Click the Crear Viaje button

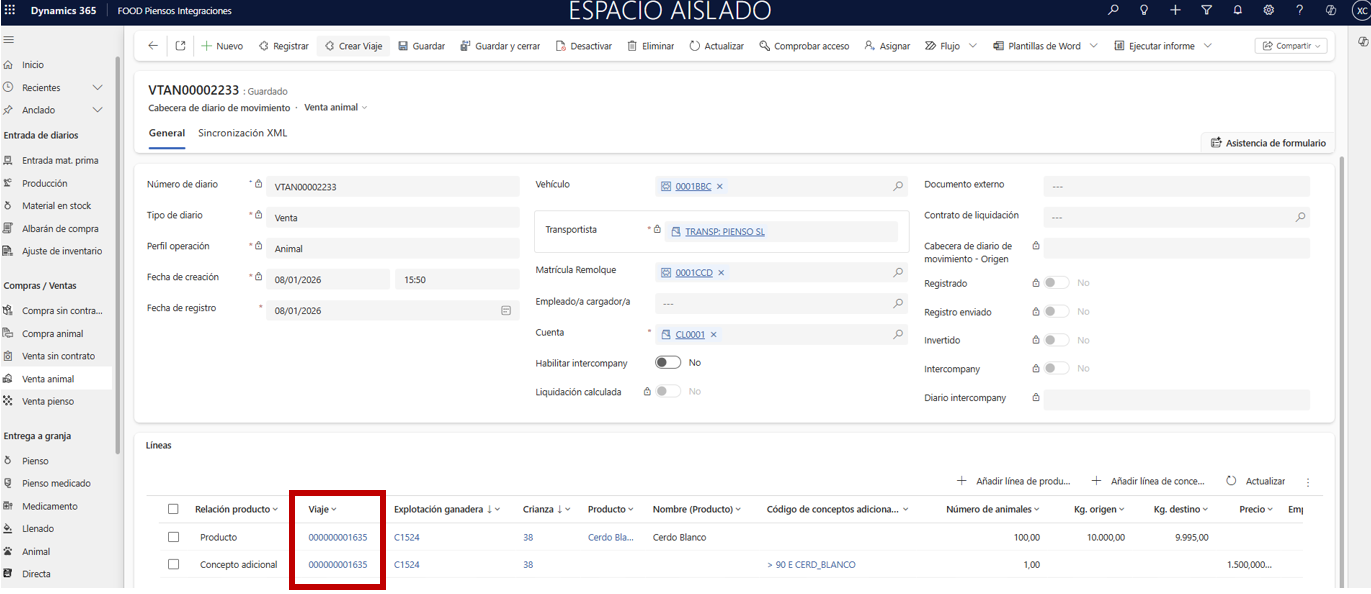pyautogui.click(x=353, y=46)
